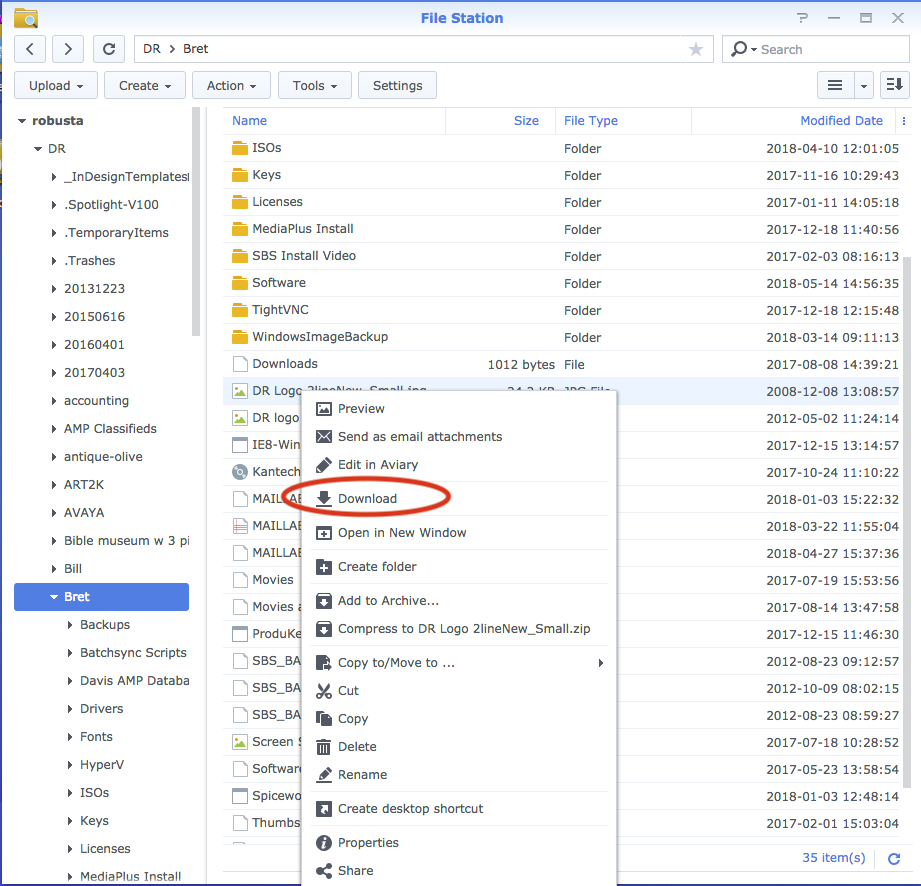Click the File Station icon in the title bar
Viewport: 921px width, 886px height.
point(27,17)
